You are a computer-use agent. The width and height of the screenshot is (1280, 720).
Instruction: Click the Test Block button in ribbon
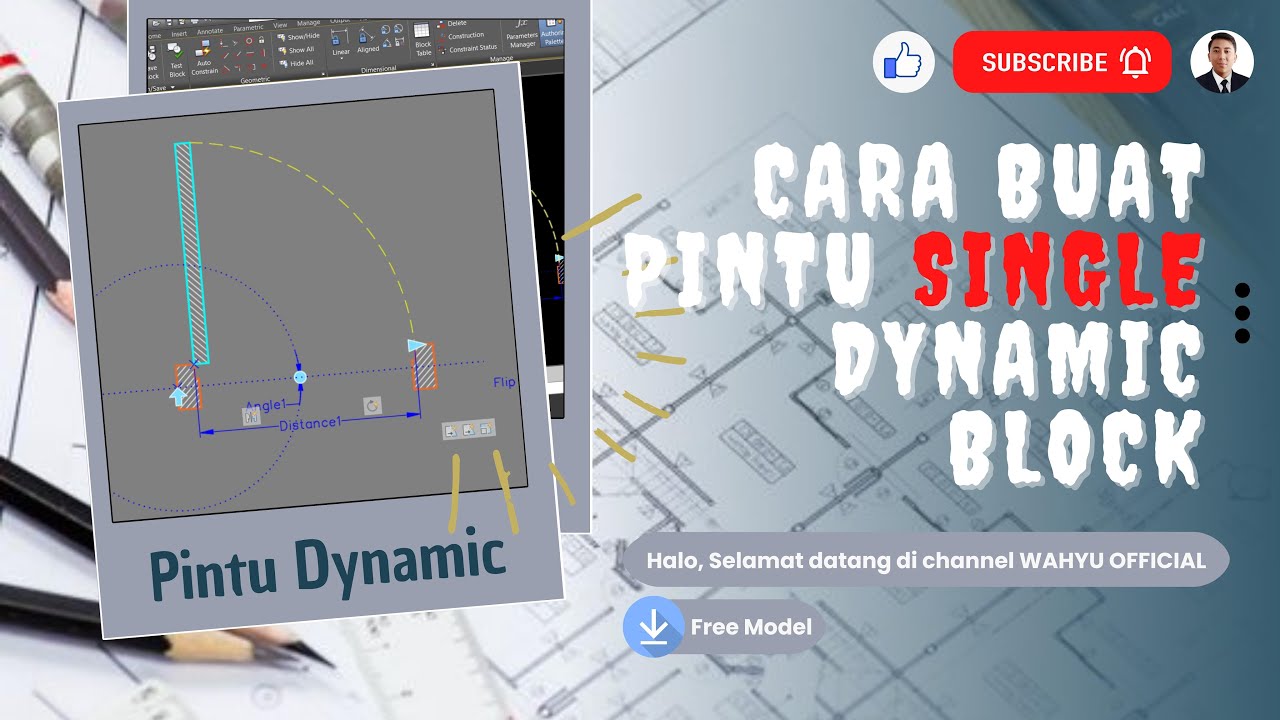coord(177,60)
